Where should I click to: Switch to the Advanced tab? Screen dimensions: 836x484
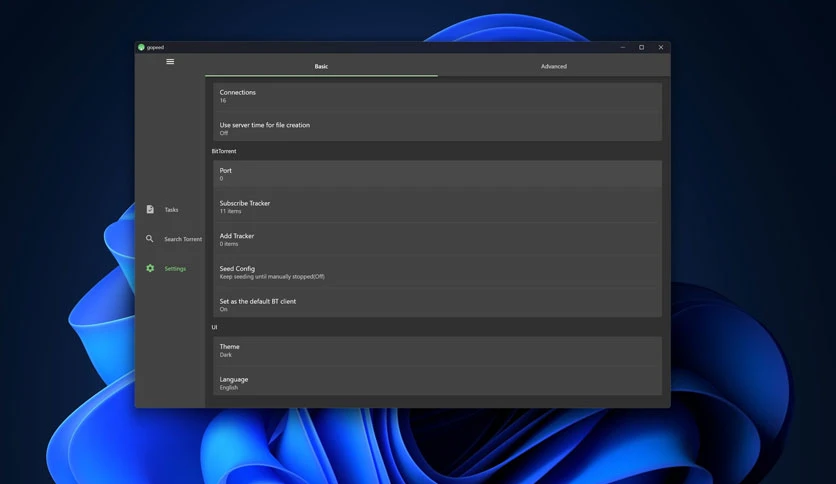click(553, 67)
